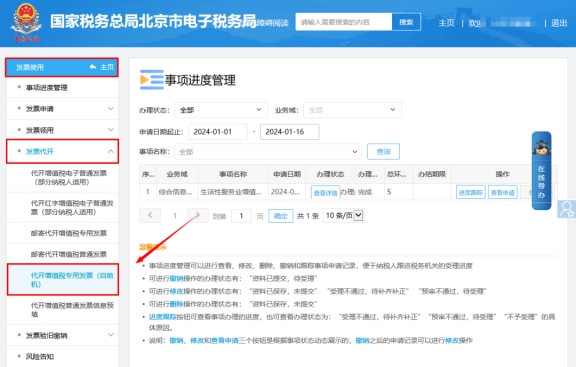Click the start date field 2024-01-01

point(217,132)
